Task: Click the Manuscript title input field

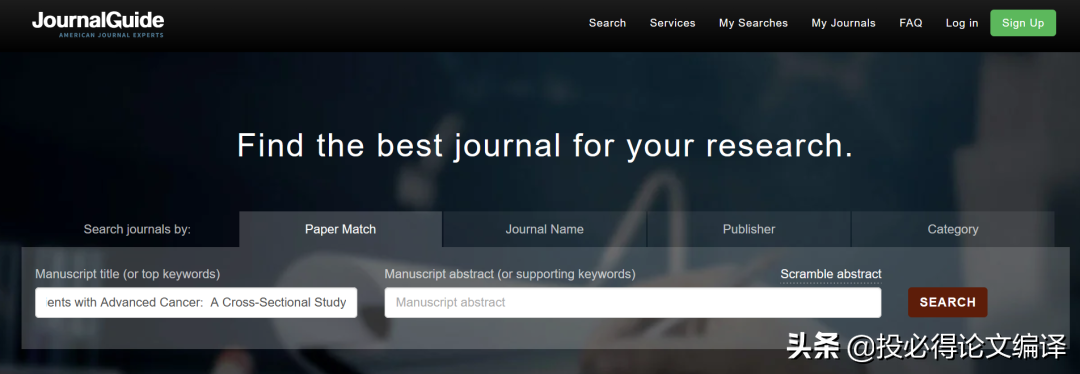Action: [x=196, y=302]
